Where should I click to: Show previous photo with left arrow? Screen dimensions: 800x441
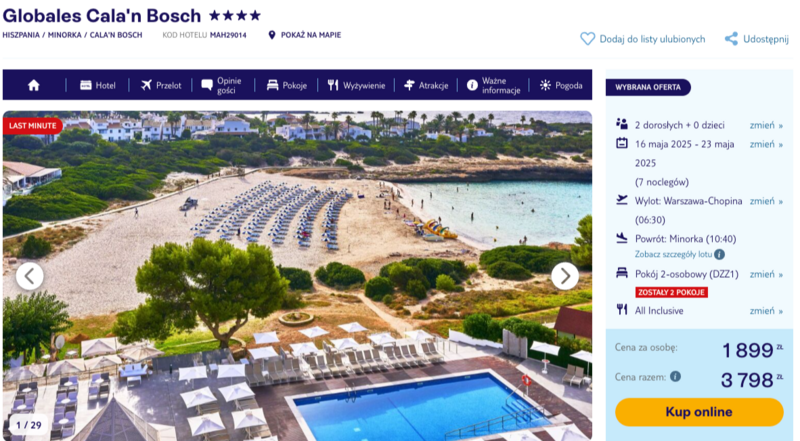pos(30,276)
